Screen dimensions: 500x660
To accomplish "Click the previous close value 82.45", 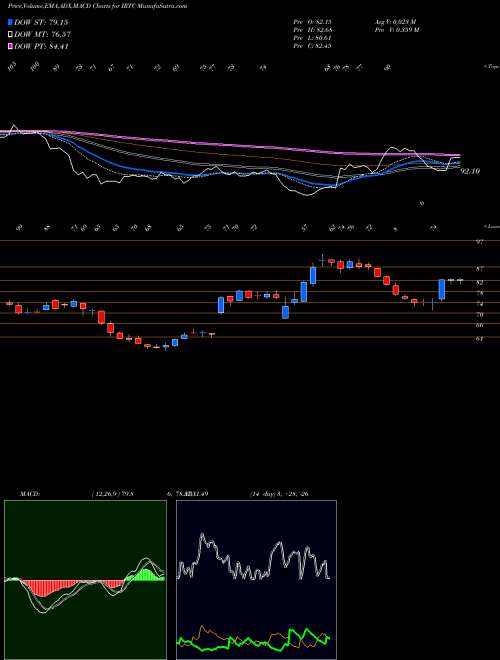I will 322,46.
